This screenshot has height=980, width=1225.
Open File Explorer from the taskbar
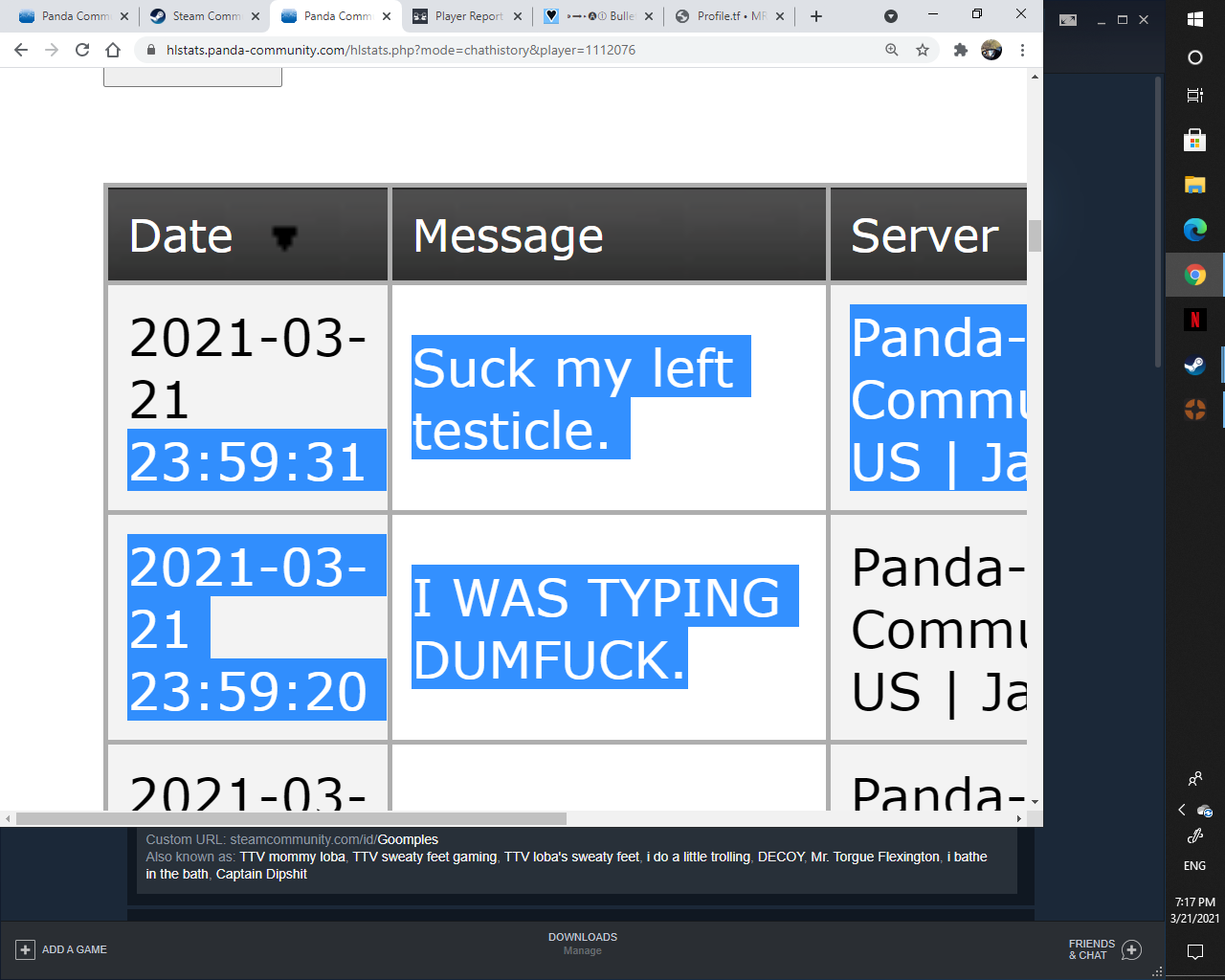pos(1193,185)
